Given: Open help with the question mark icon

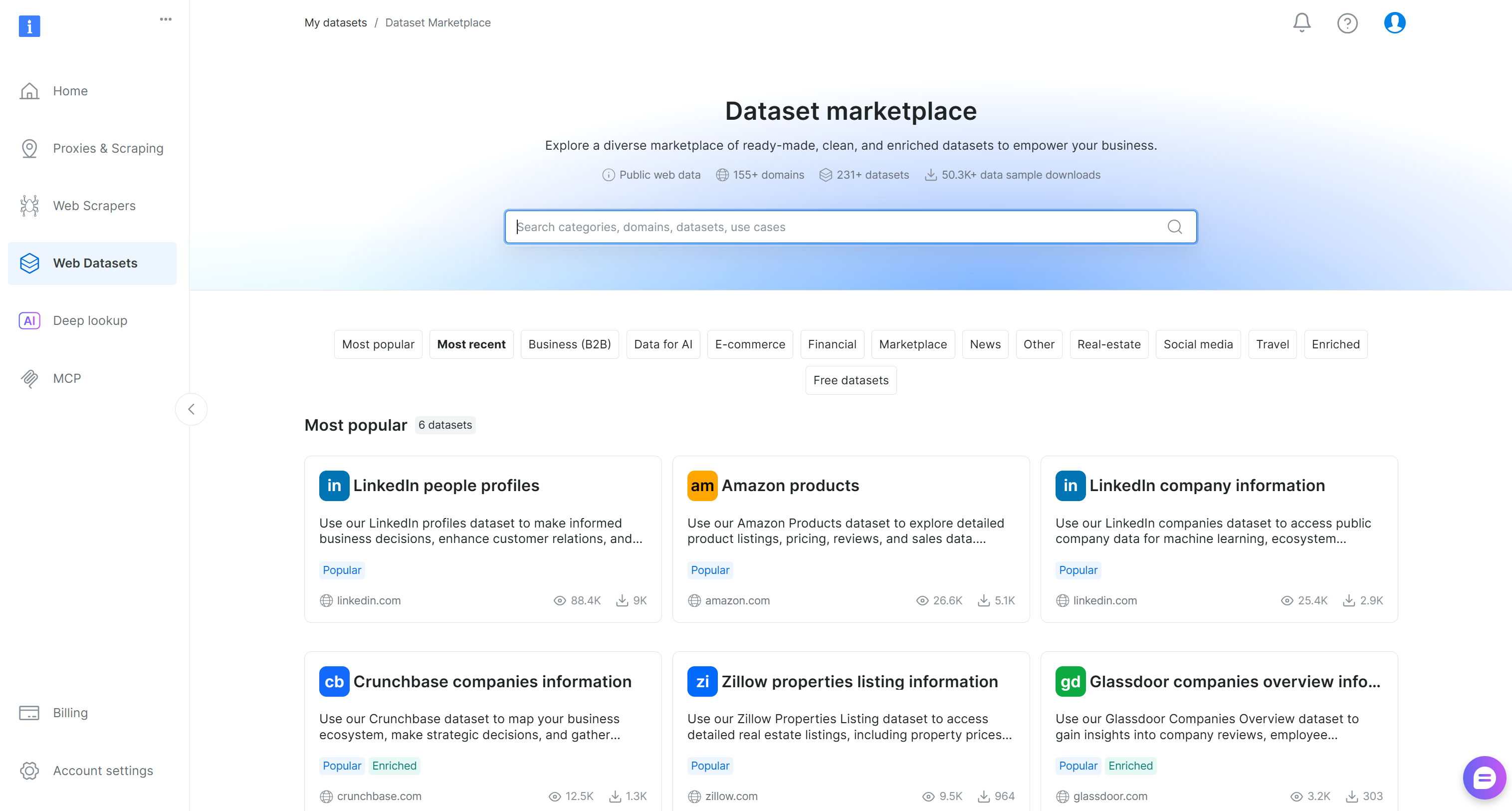Looking at the screenshot, I should click(x=1348, y=22).
